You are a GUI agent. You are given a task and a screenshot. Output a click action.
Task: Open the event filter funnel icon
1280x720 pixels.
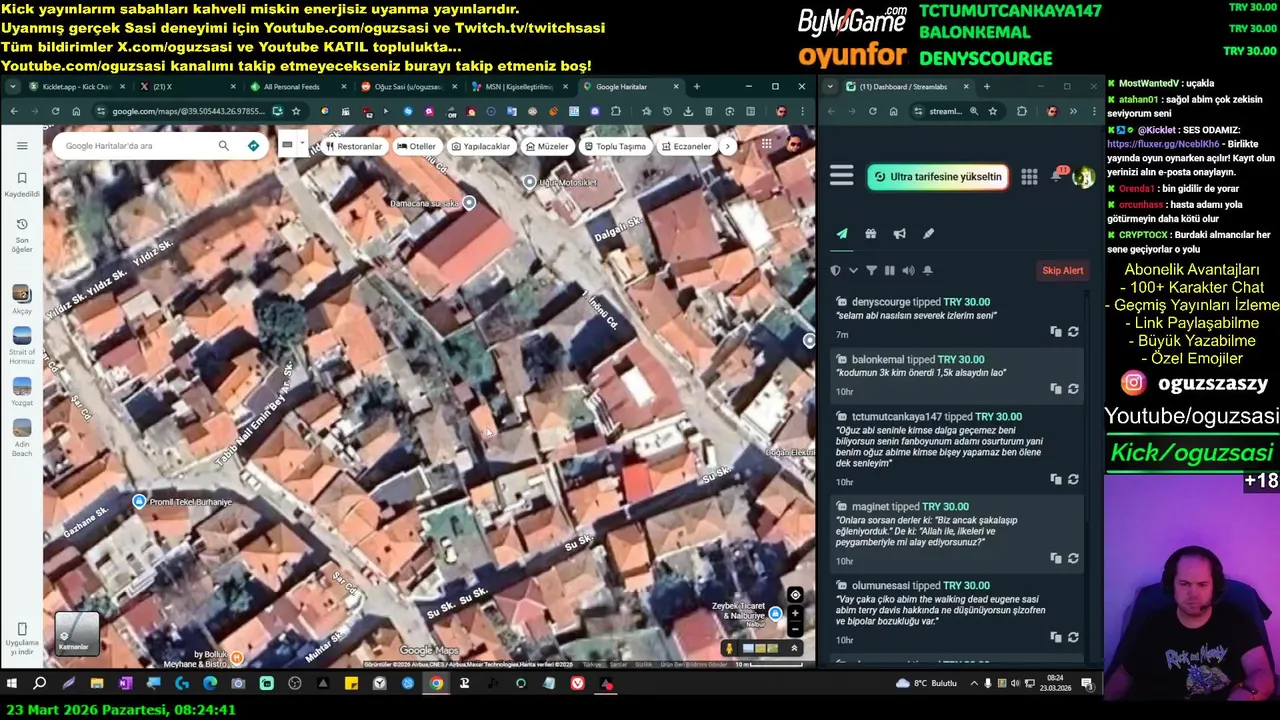click(871, 270)
